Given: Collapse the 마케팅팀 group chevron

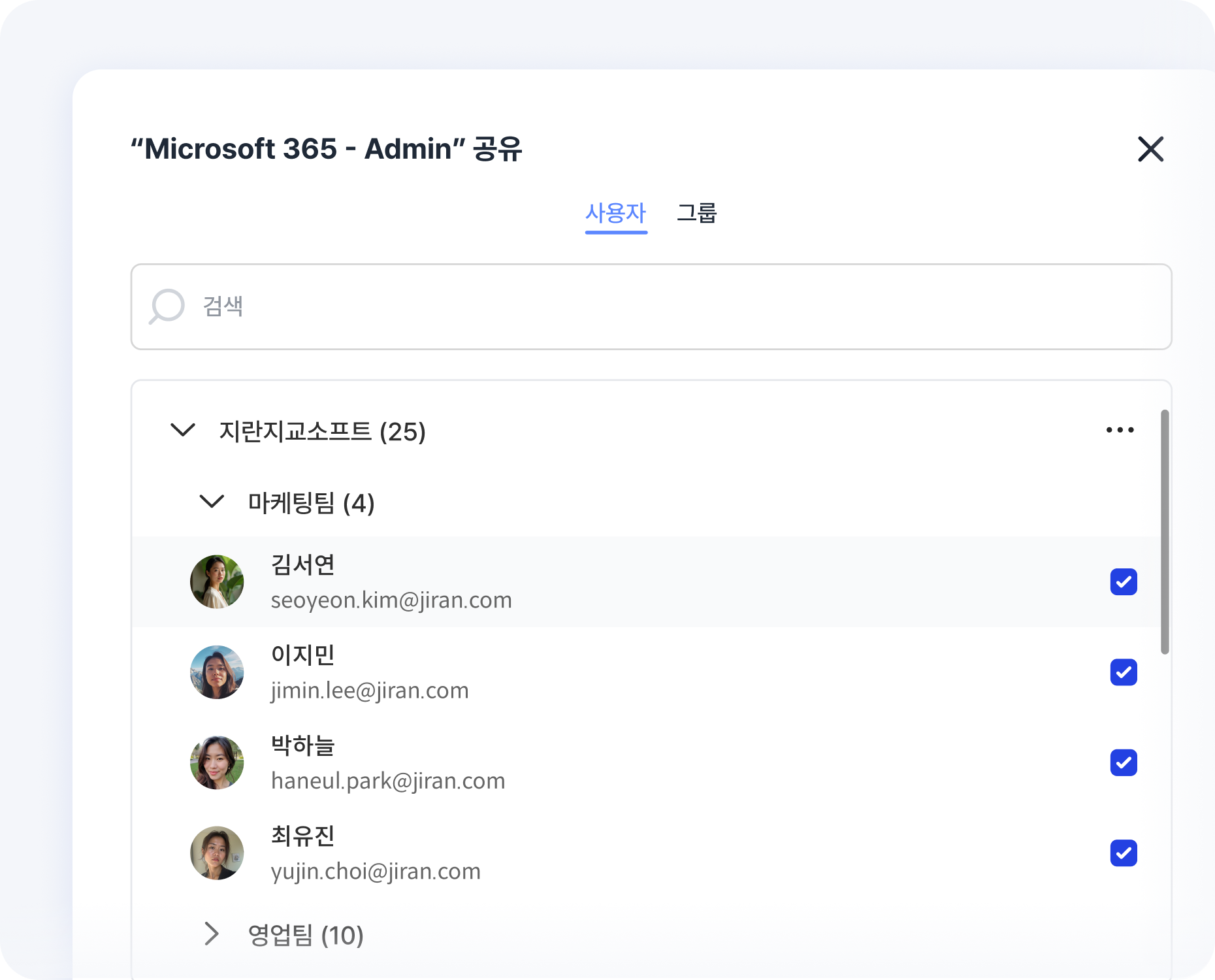Looking at the screenshot, I should tap(212, 502).
